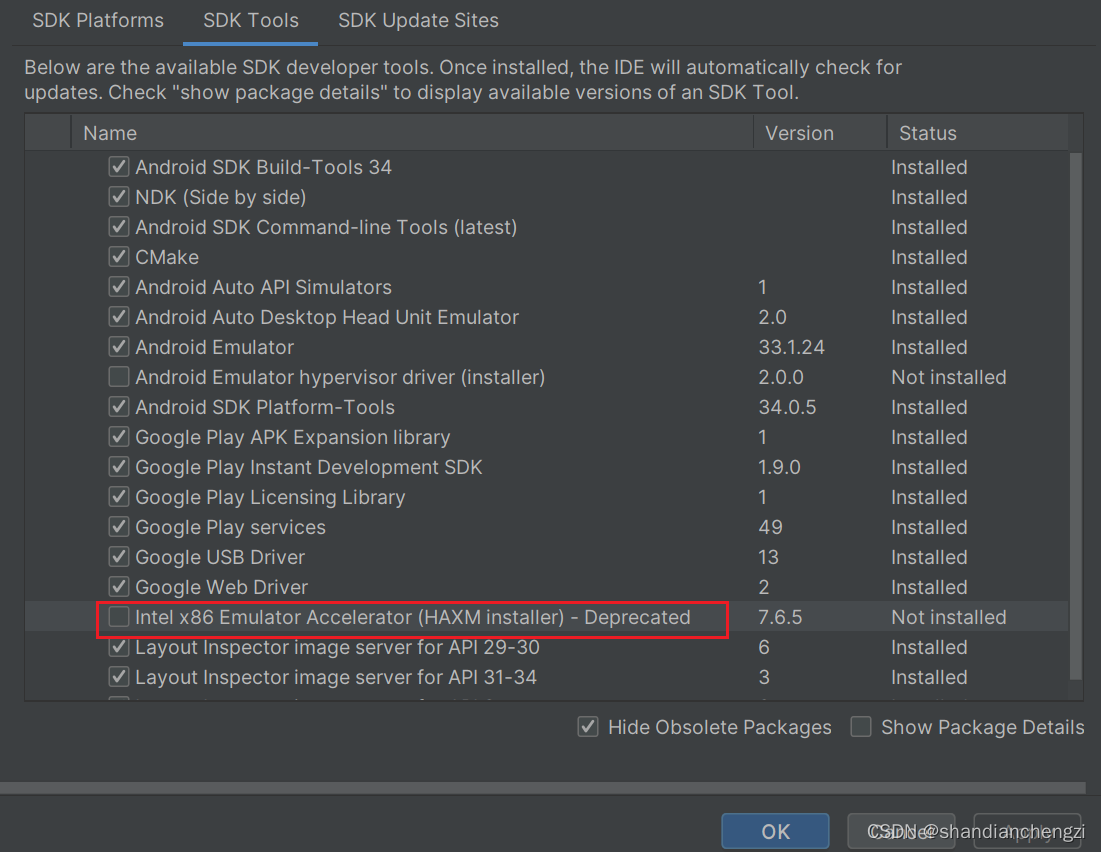Select the SDK Tools tab
Image resolution: width=1101 pixels, height=852 pixels.
pyautogui.click(x=251, y=20)
